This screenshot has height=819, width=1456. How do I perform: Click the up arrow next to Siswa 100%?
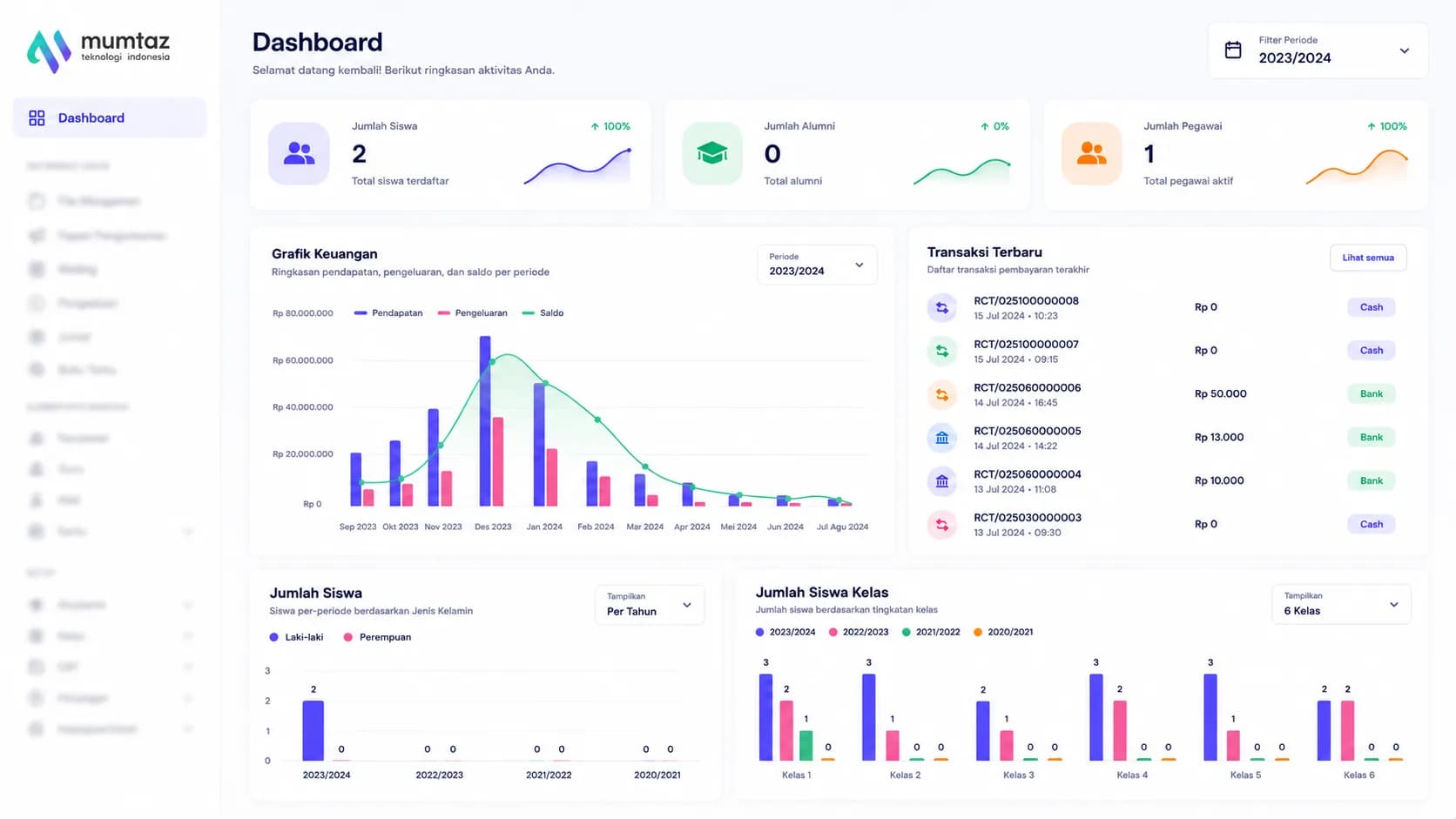point(595,126)
